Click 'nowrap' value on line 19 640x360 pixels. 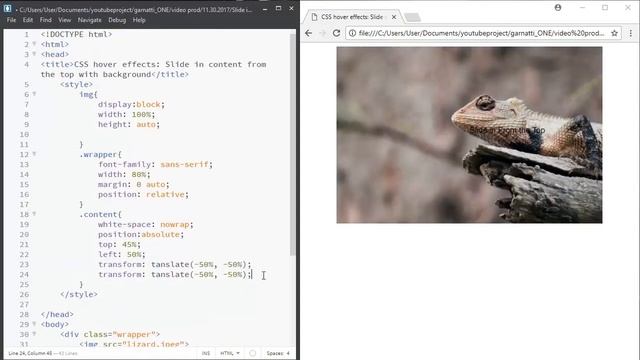[x=175, y=224]
